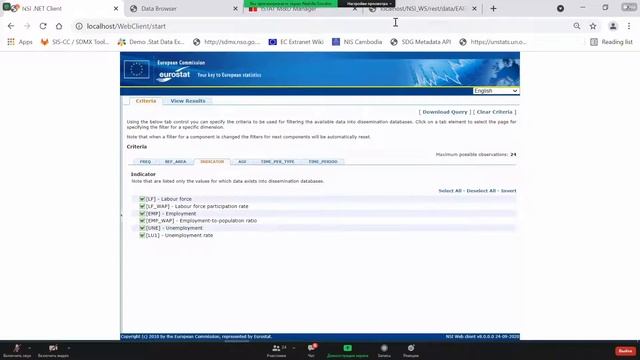
Task: Click the site information icon in address bar
Action: [x=79, y=26]
